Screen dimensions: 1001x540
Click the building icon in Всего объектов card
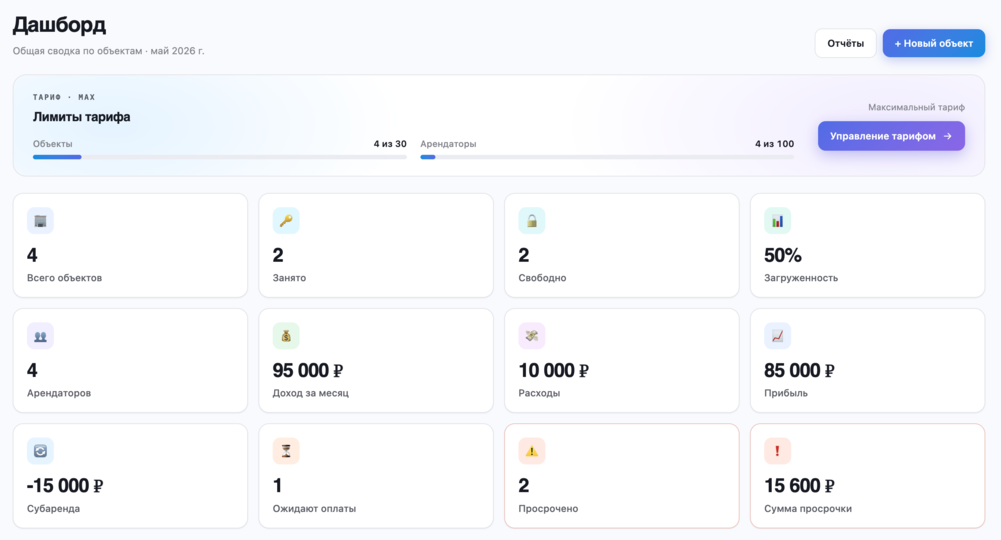40,221
